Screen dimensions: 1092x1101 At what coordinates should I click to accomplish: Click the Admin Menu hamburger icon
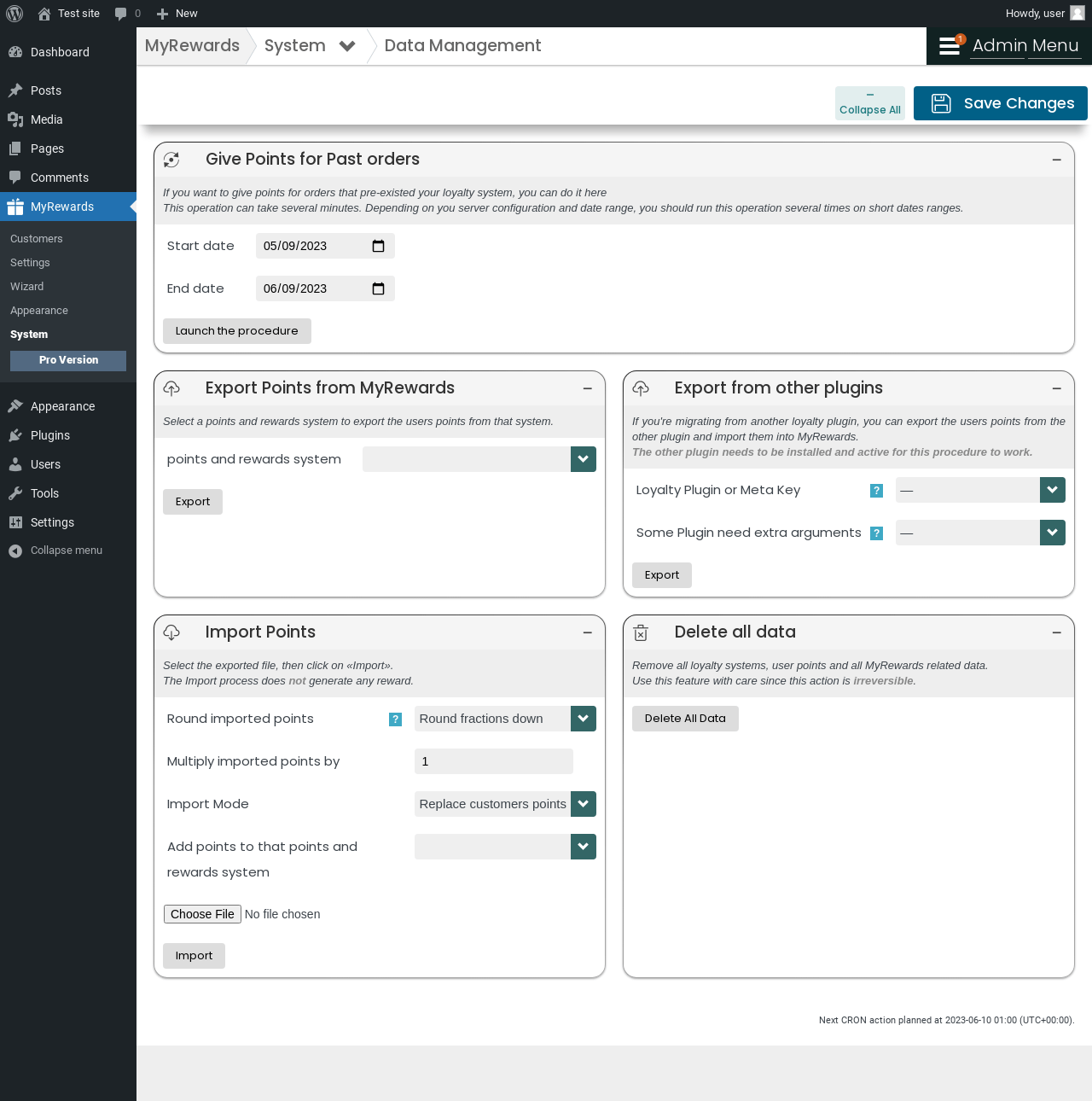point(950,46)
